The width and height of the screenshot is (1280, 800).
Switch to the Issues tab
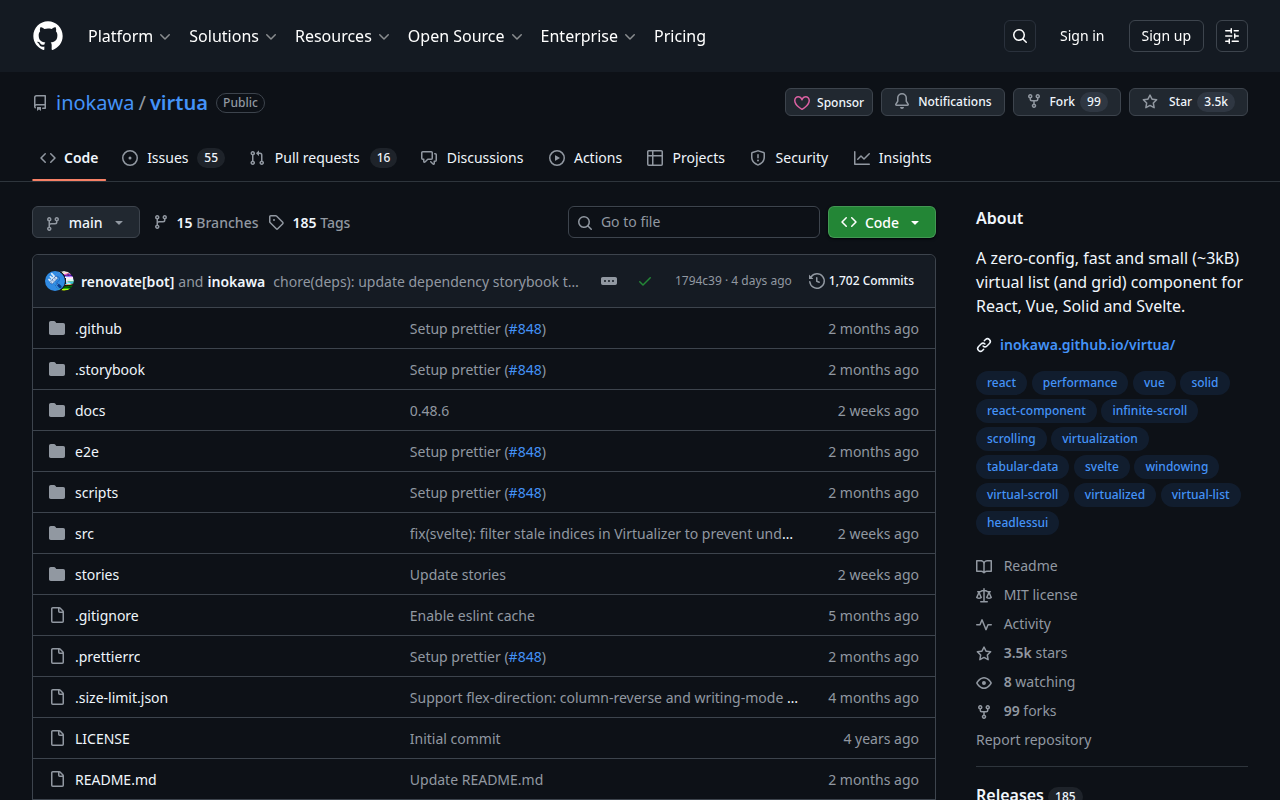[x=167, y=157]
